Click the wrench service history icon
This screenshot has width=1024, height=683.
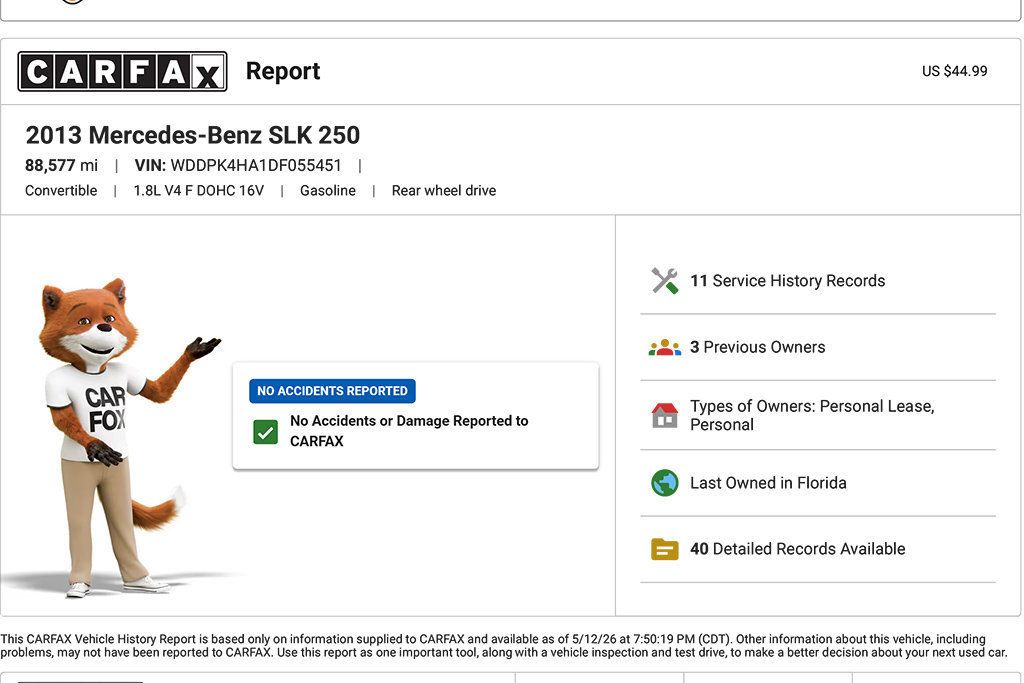pos(665,281)
